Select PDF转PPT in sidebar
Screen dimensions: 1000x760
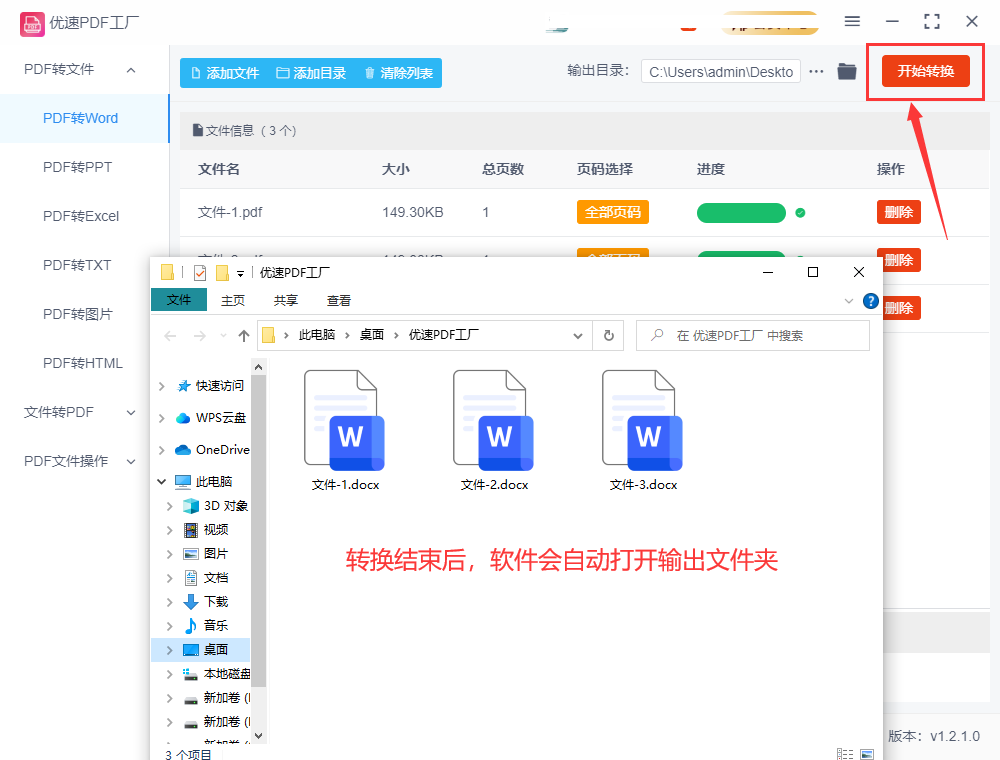pos(77,167)
